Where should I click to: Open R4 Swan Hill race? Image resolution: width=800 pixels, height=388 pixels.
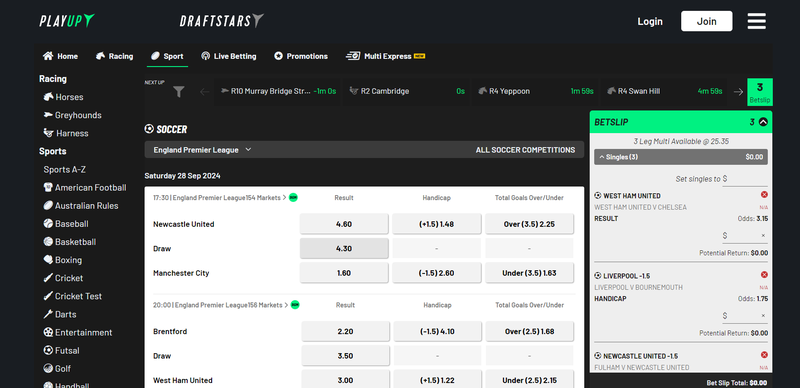coord(664,91)
